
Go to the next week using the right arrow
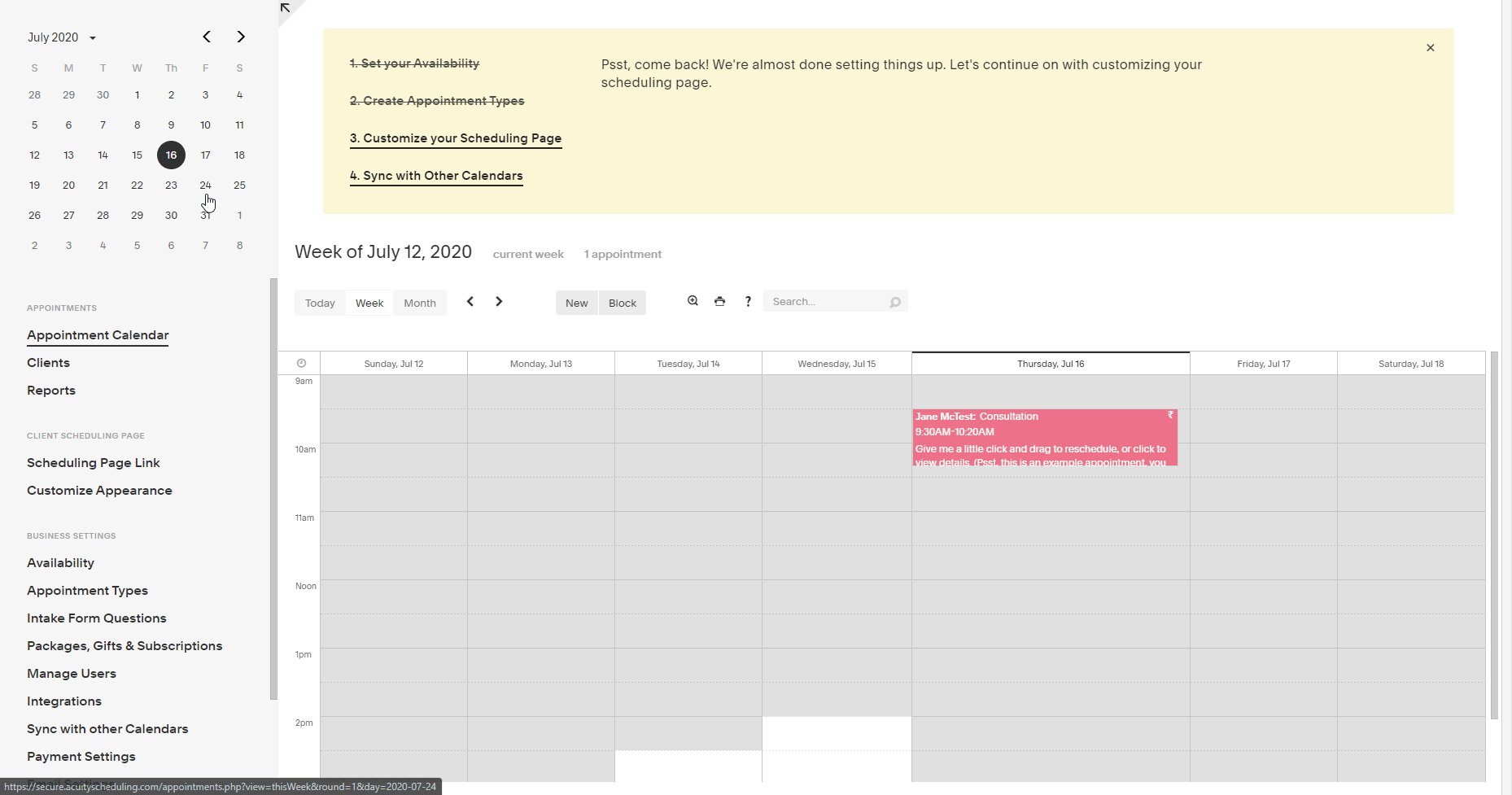coord(499,301)
